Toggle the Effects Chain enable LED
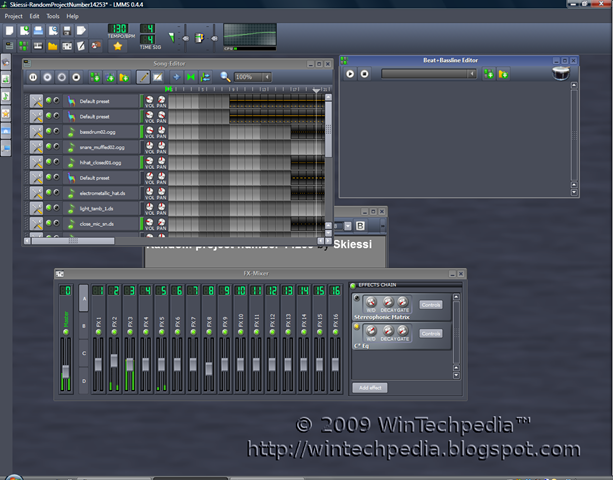Image resolution: width=613 pixels, height=480 pixels. coord(353,285)
